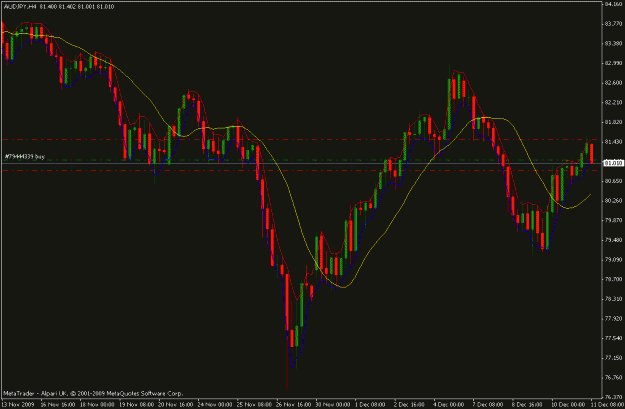Screen dimensions: 625x409
Task: Click the 30 Nov 00:00 time label
Action: [x=334, y=404]
